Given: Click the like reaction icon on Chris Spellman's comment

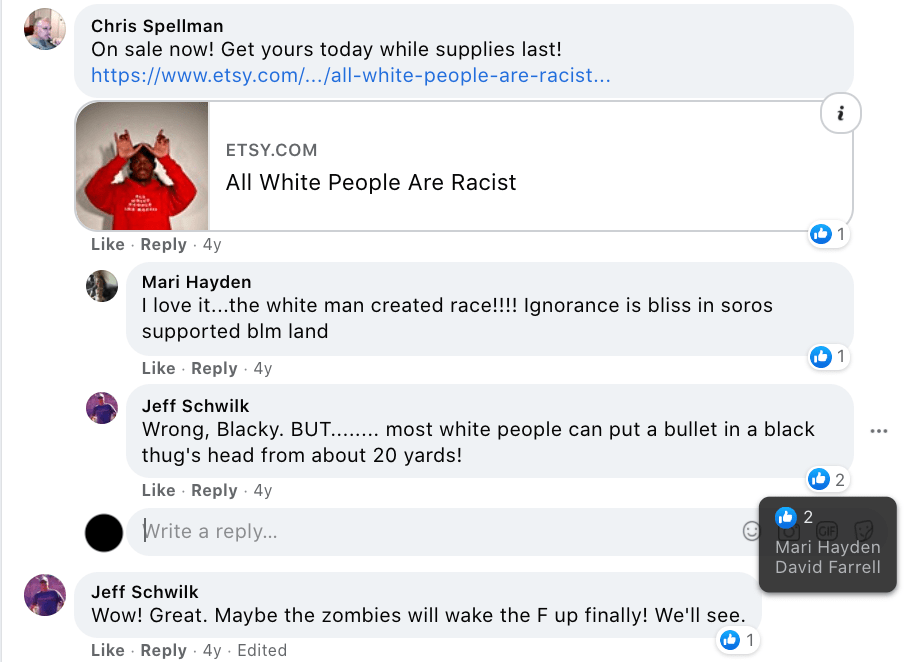Looking at the screenshot, I should pyautogui.click(x=821, y=234).
